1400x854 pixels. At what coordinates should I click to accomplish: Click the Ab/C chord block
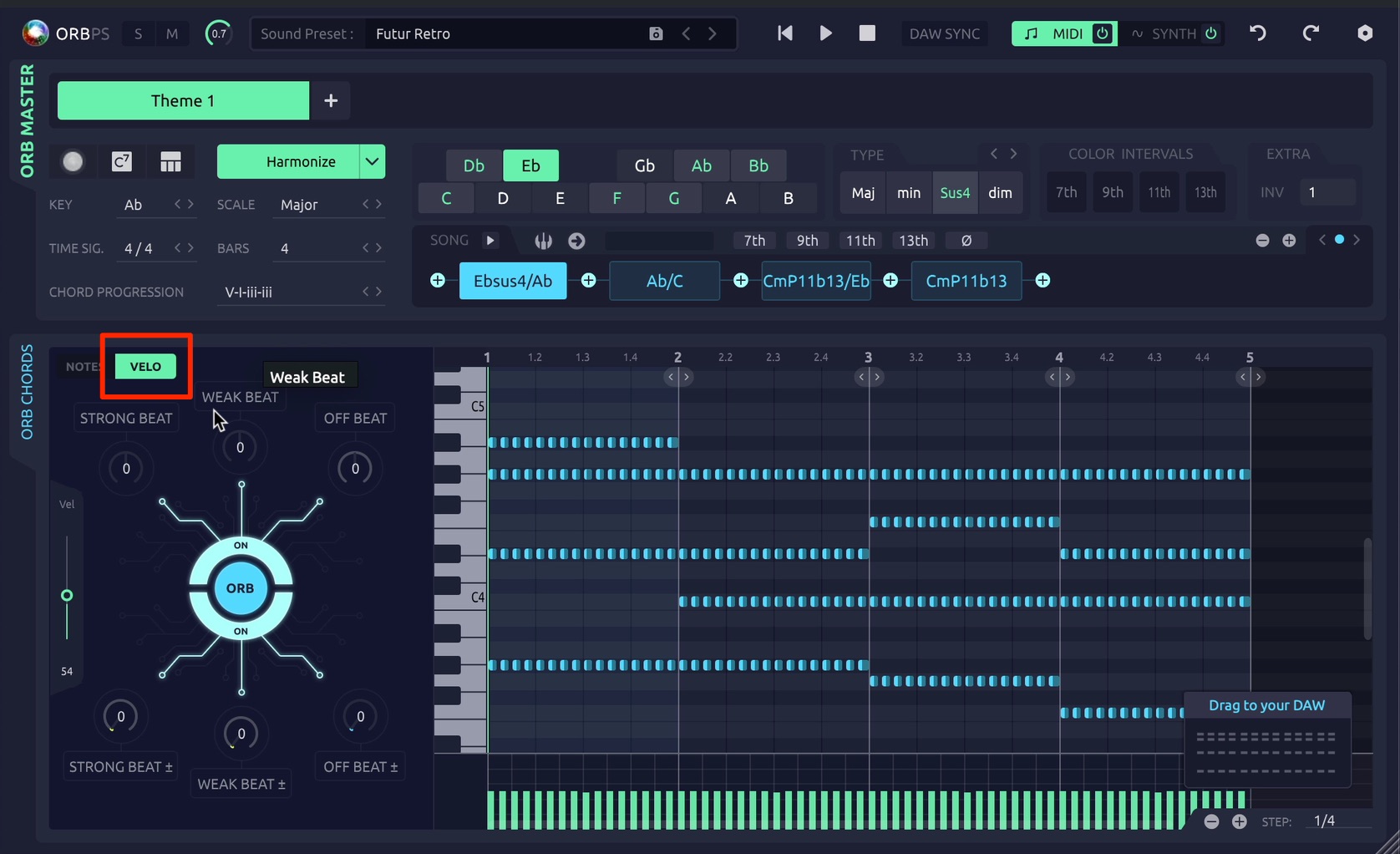(664, 281)
